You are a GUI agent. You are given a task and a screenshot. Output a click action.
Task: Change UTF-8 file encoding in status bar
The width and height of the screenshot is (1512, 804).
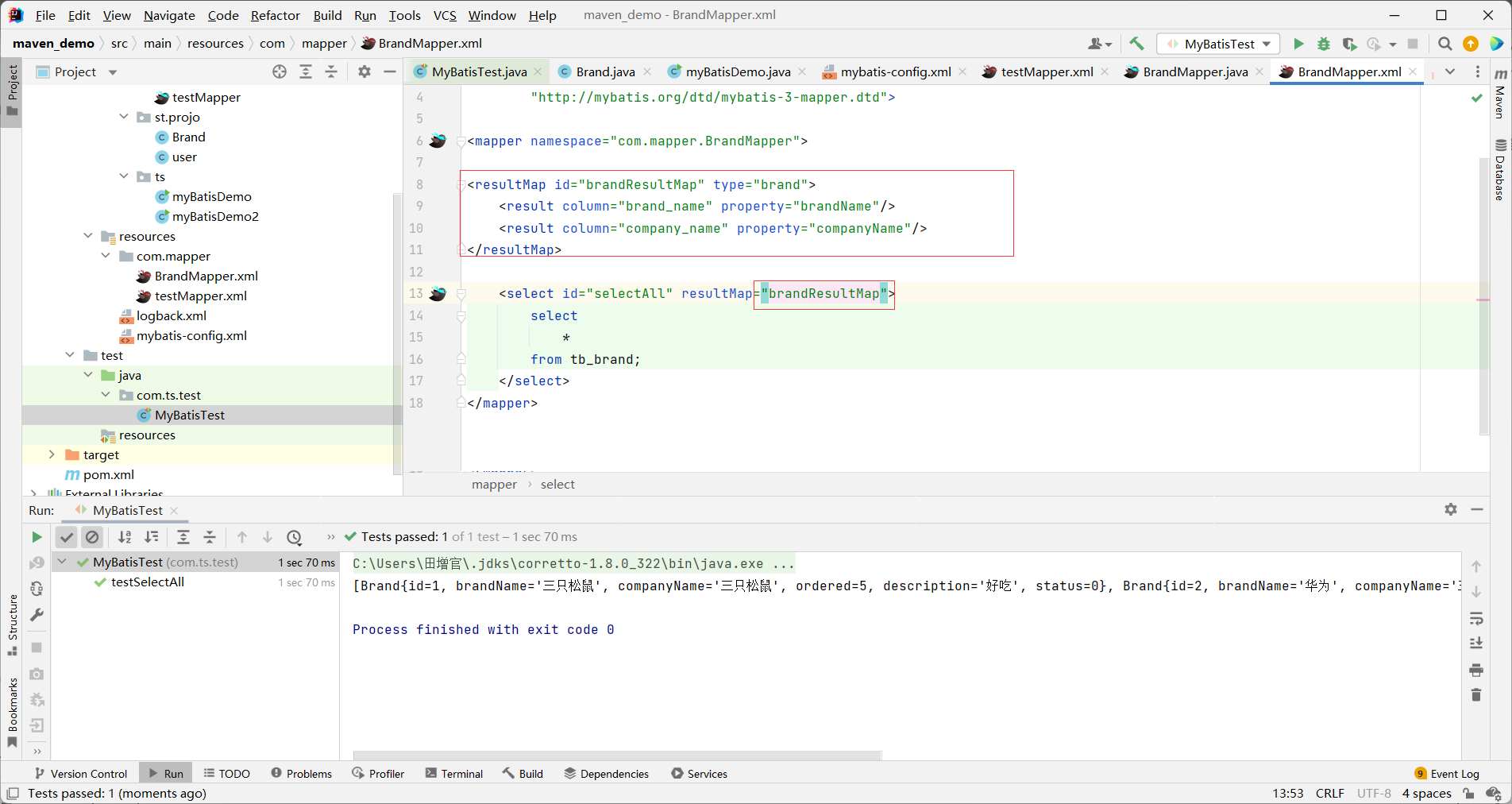click(x=1374, y=793)
